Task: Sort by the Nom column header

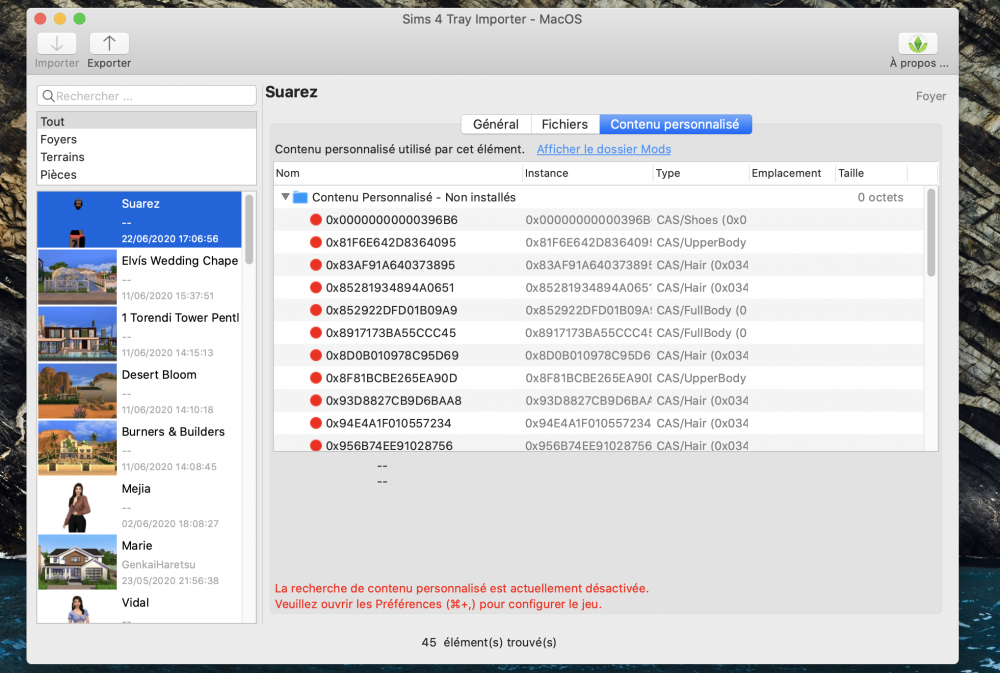Action: coord(397,173)
